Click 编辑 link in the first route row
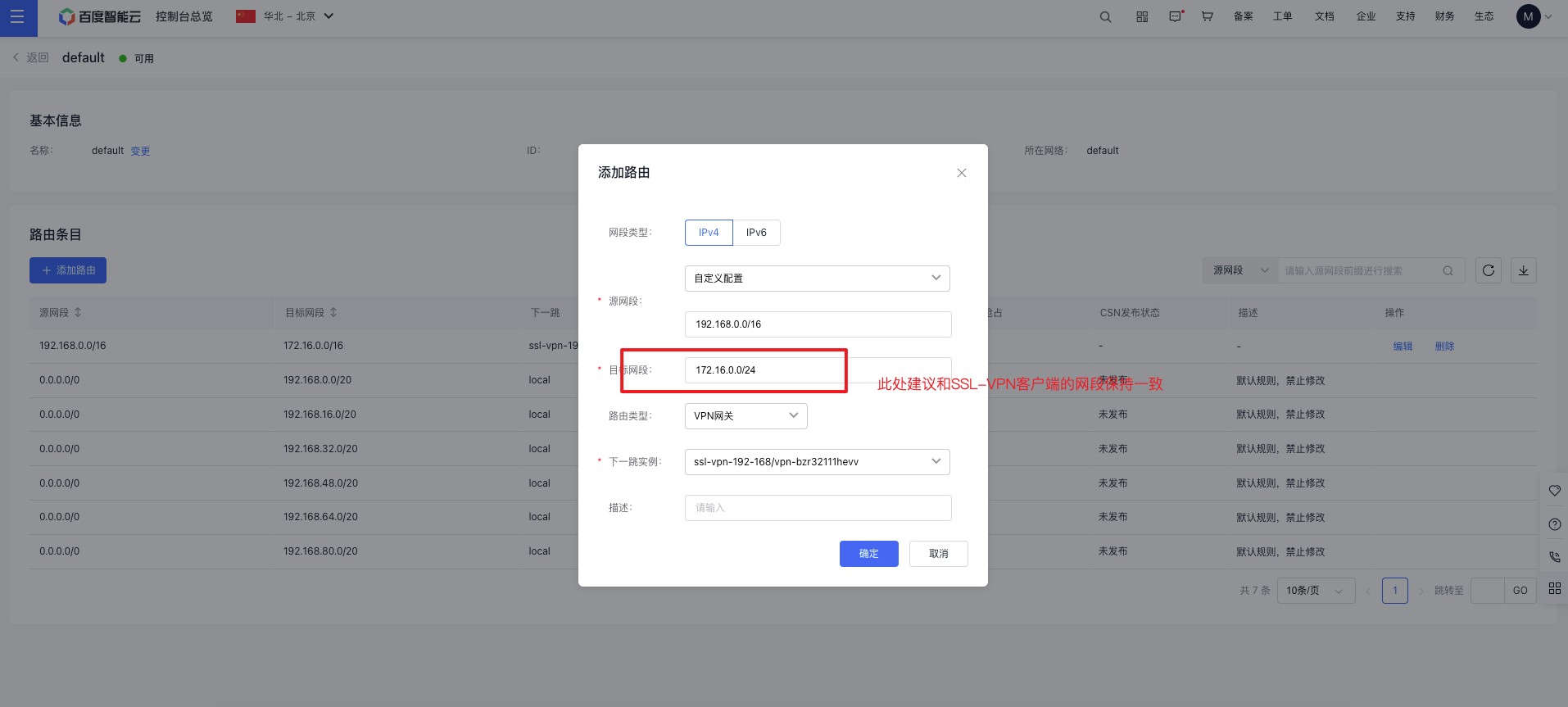The height and width of the screenshot is (707, 1568). (x=1403, y=347)
